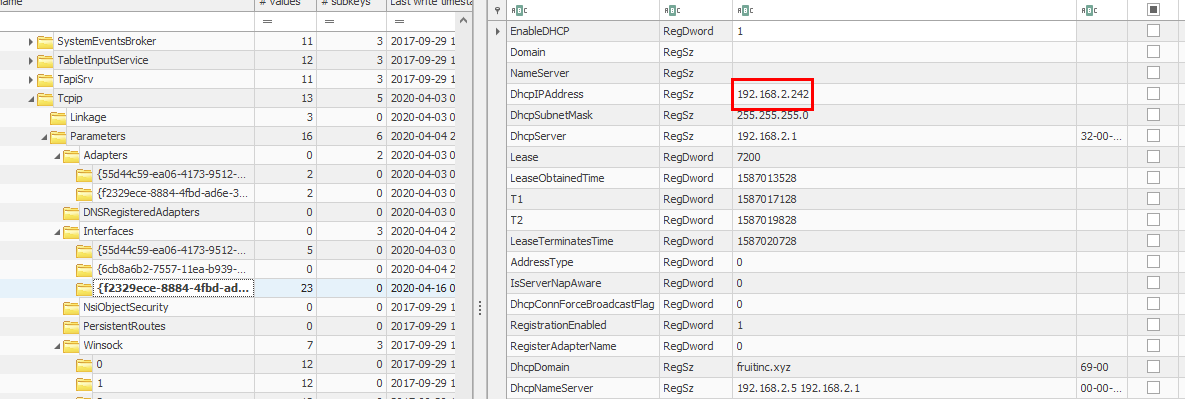Check the box for the LeaseTerminatesTime row

(x=1153, y=241)
